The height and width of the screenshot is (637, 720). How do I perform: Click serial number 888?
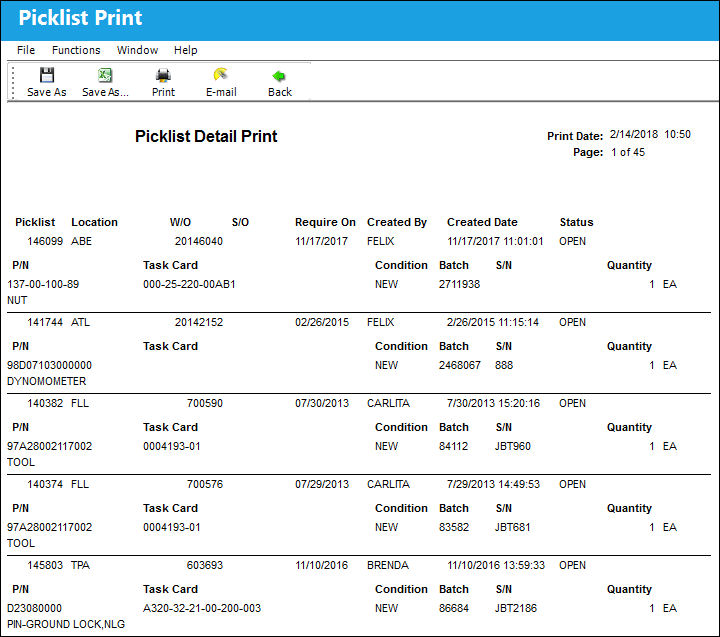coord(504,365)
